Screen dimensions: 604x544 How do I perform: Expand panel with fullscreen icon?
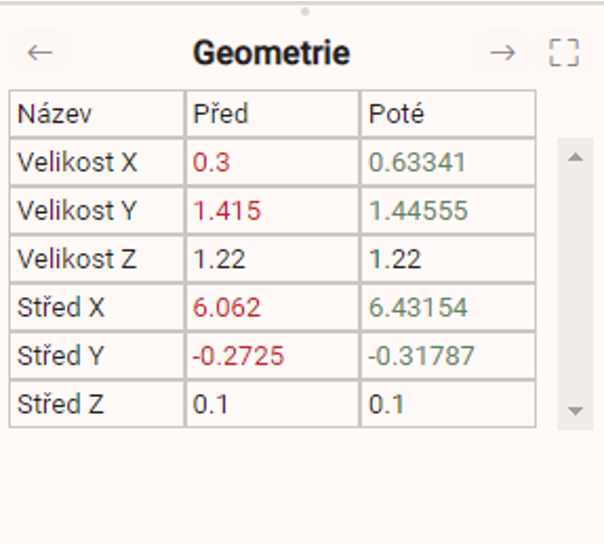(x=564, y=53)
